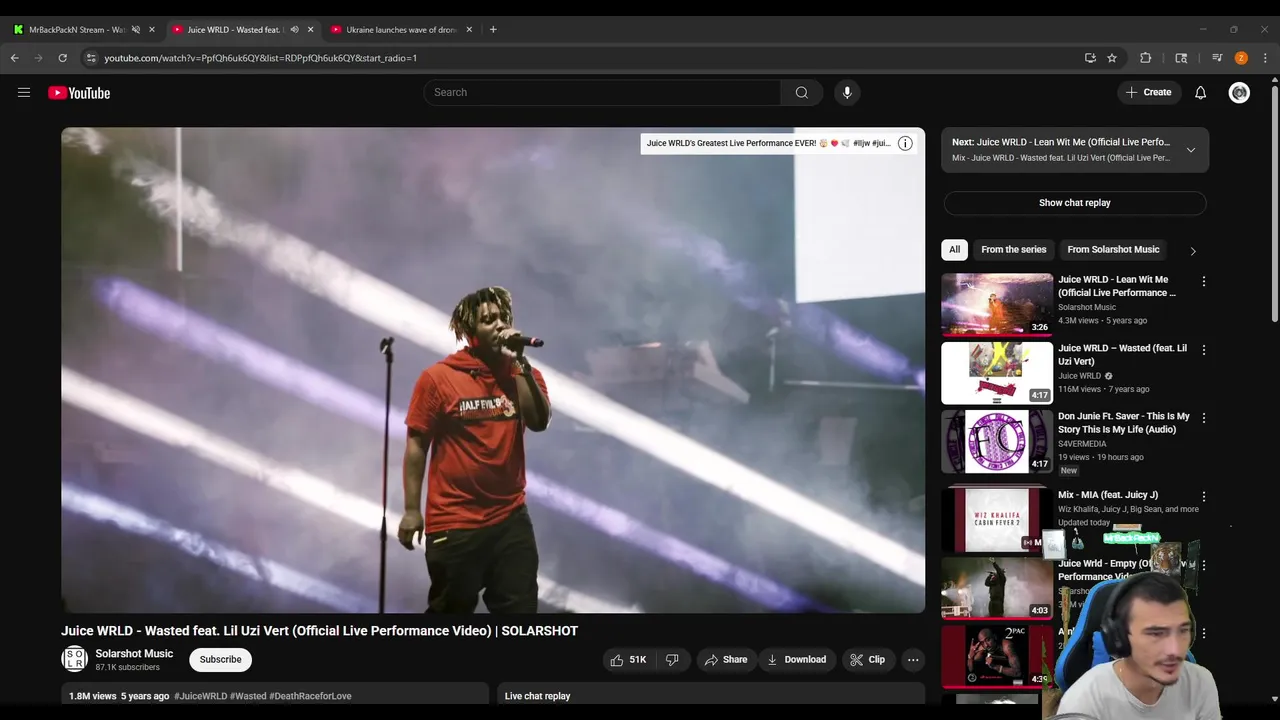Image resolution: width=1280 pixels, height=720 pixels.
Task: Open options for Wasted feat. Lil Uzi Vert
Action: 1203,350
